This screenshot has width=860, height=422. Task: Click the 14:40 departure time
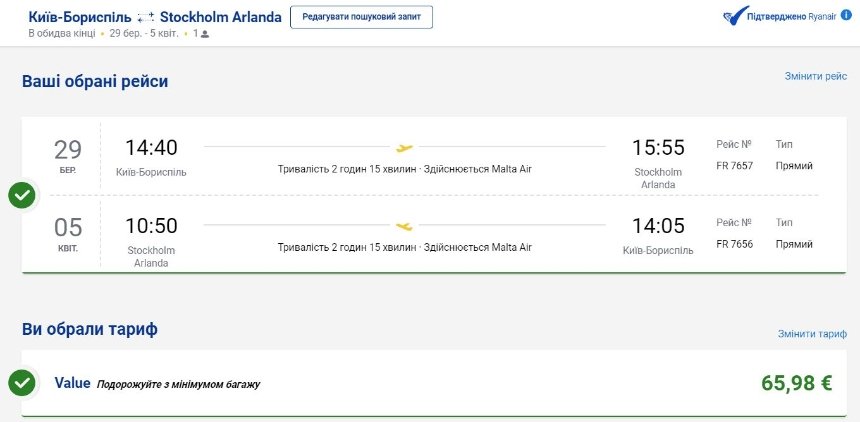151,148
